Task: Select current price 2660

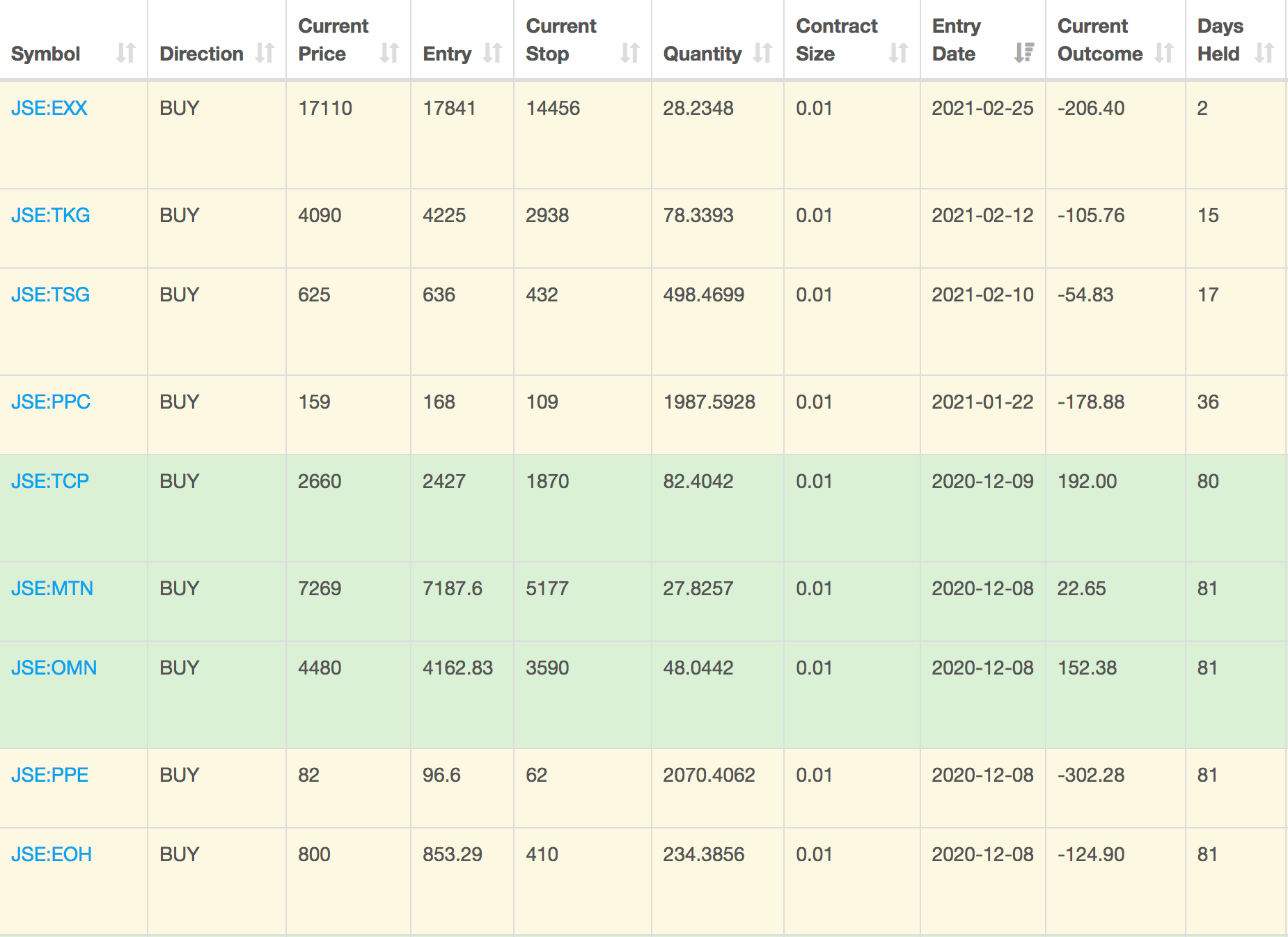Action: (x=320, y=481)
